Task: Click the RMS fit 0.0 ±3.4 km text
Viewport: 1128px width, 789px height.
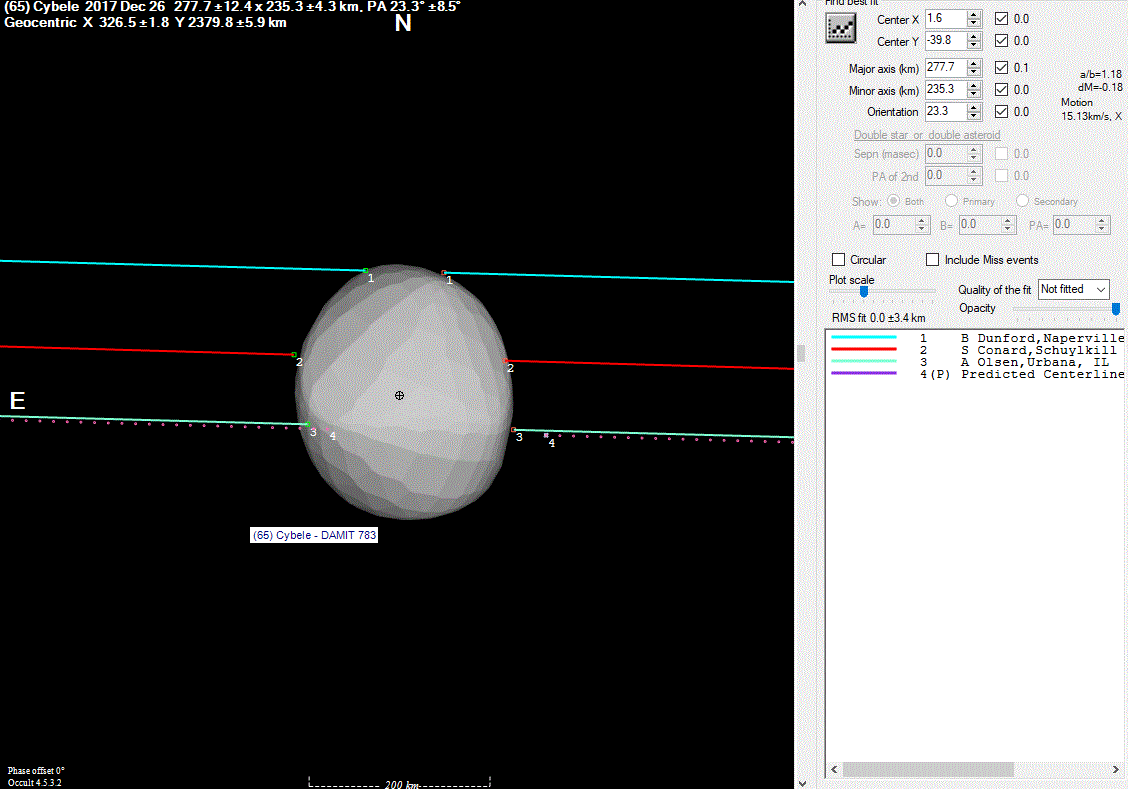Action: (878, 318)
